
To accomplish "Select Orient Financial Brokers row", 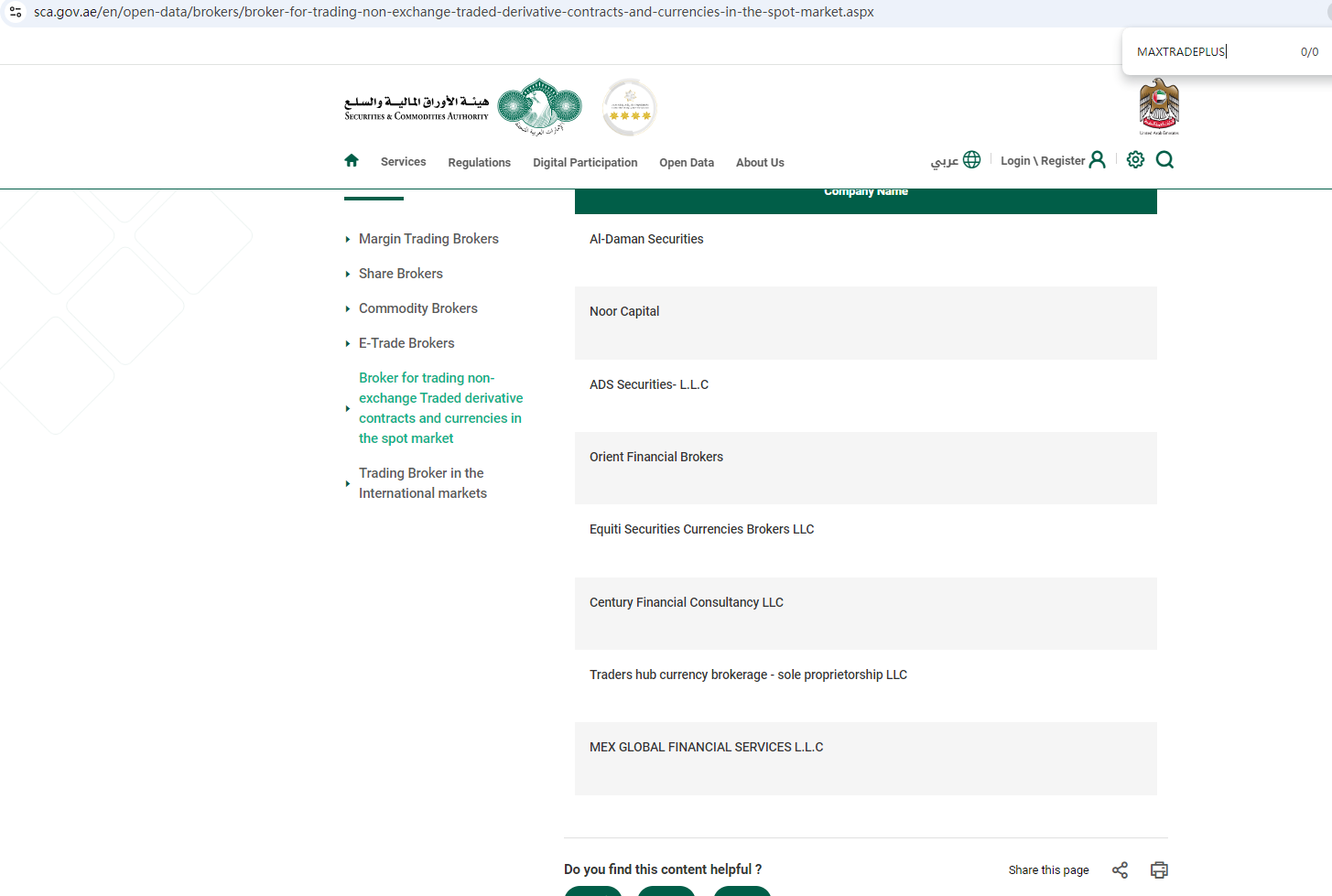I will click(x=866, y=468).
